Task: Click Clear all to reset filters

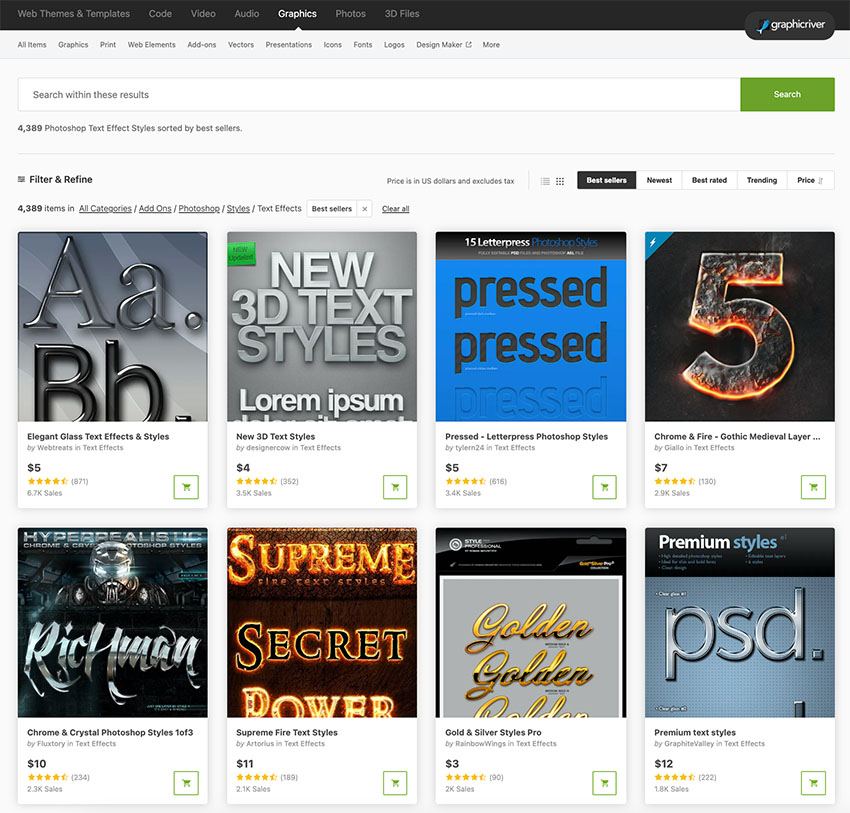Action: [395, 208]
